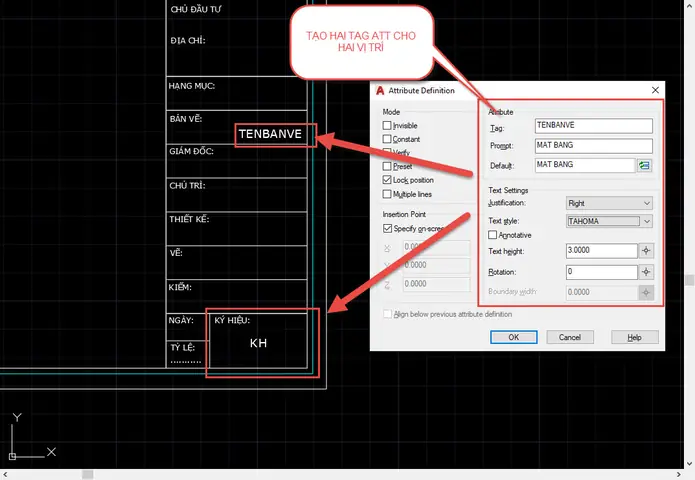Click the NGÀY label in title block

(181, 320)
